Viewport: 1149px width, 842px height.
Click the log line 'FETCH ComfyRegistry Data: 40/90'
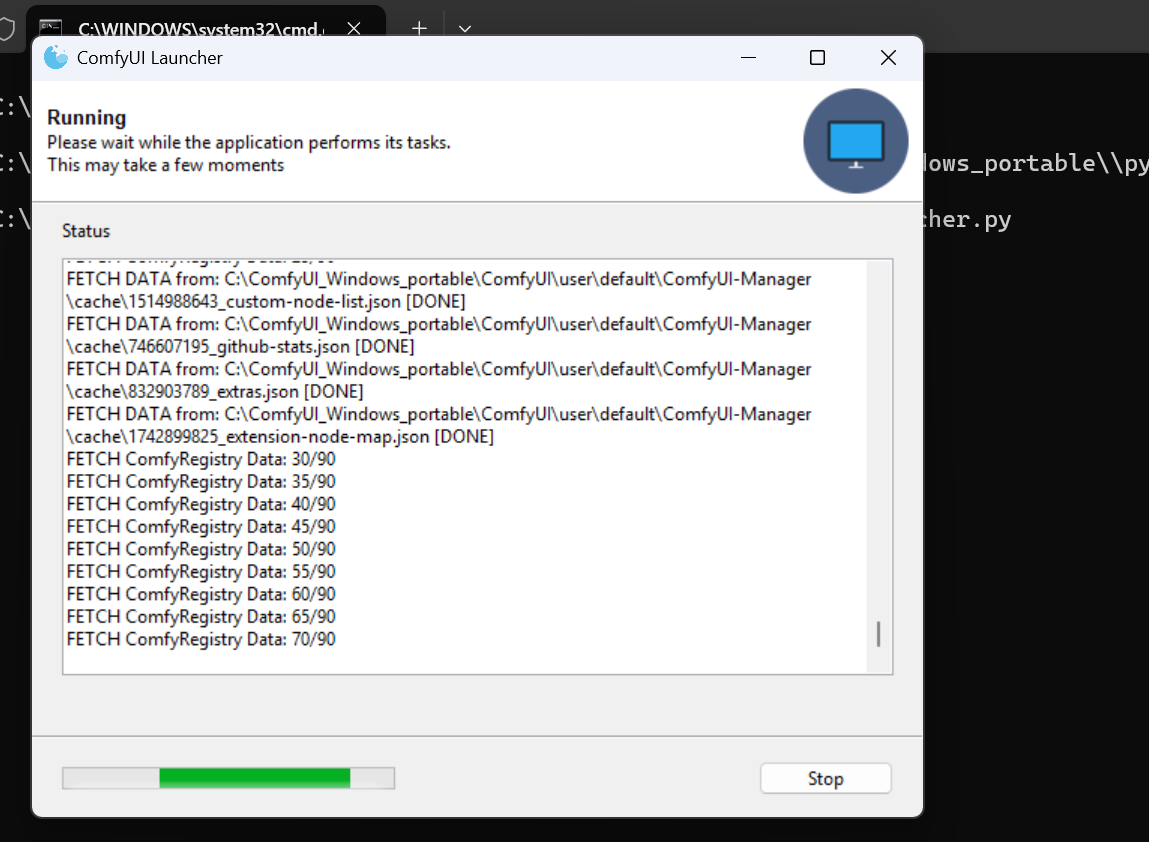(x=201, y=504)
